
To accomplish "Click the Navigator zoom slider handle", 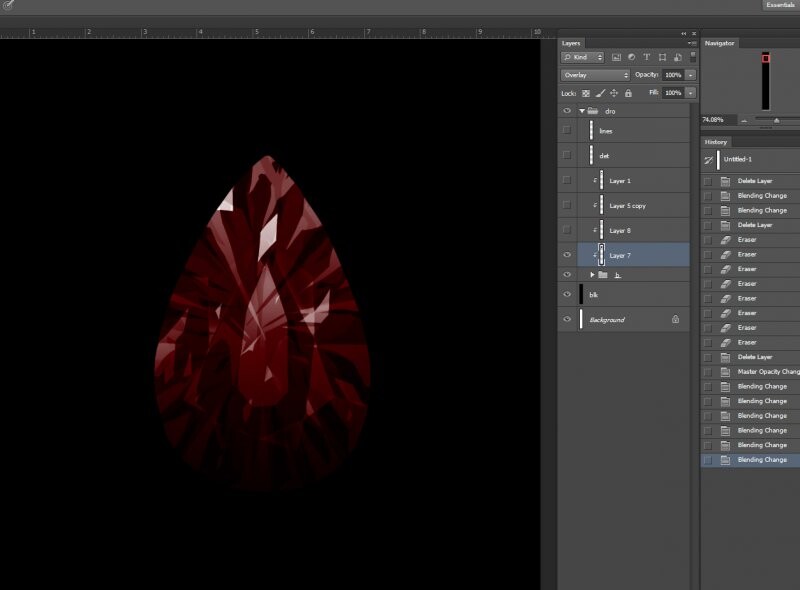I will click(777, 121).
